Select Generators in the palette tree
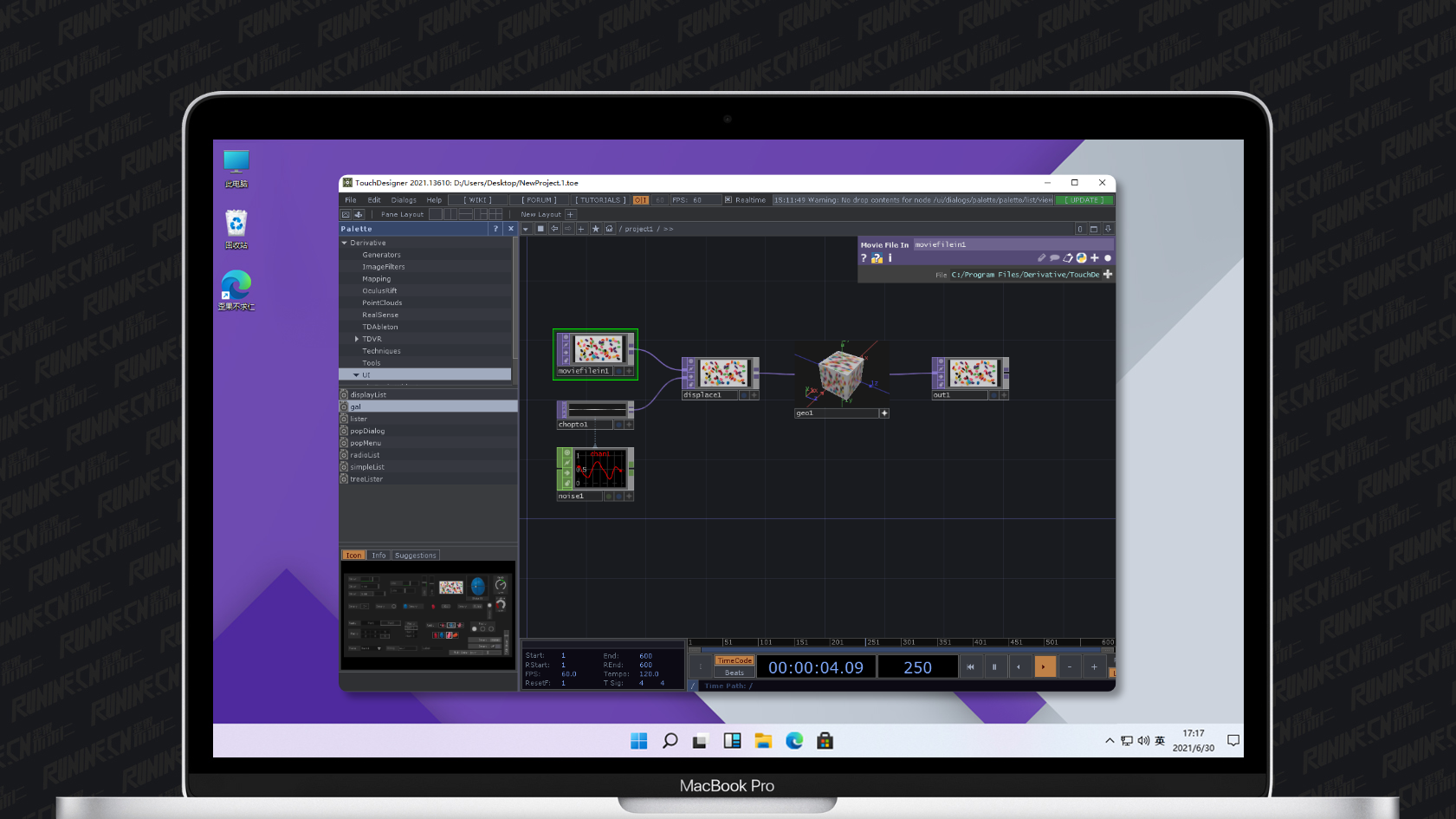The image size is (1456, 819). click(381, 255)
